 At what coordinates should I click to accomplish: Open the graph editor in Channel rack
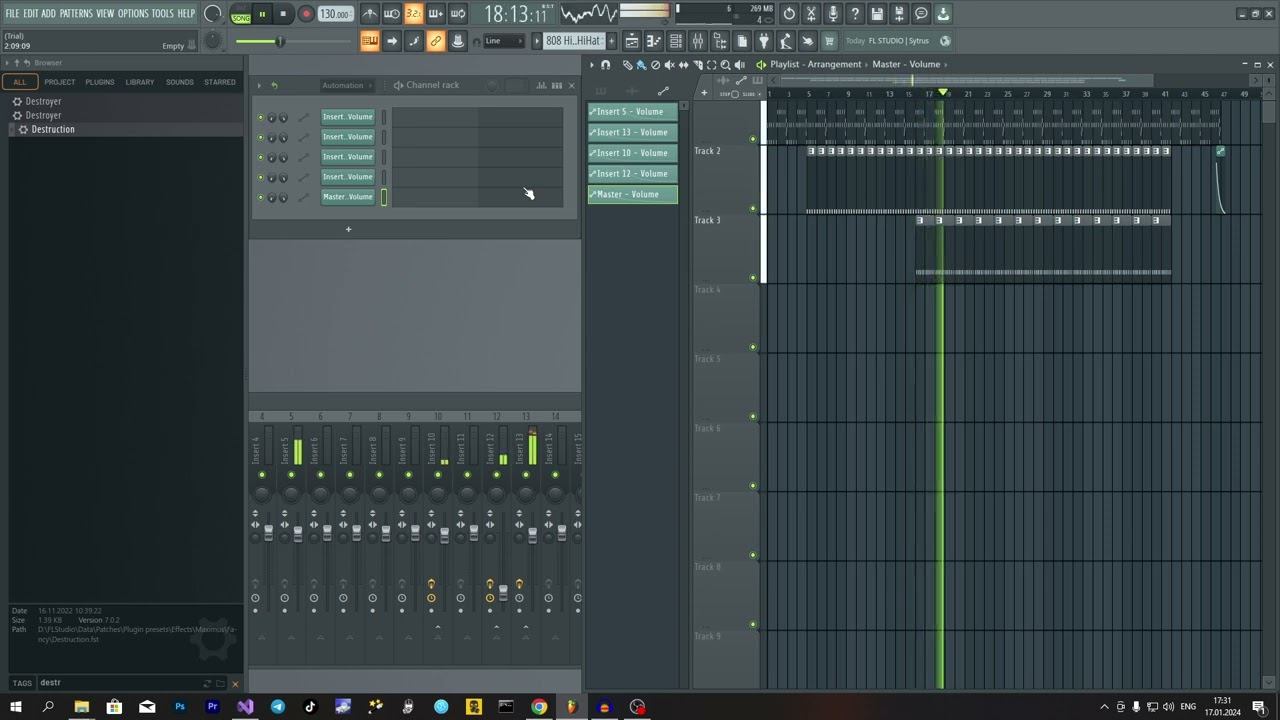pyautogui.click(x=541, y=85)
